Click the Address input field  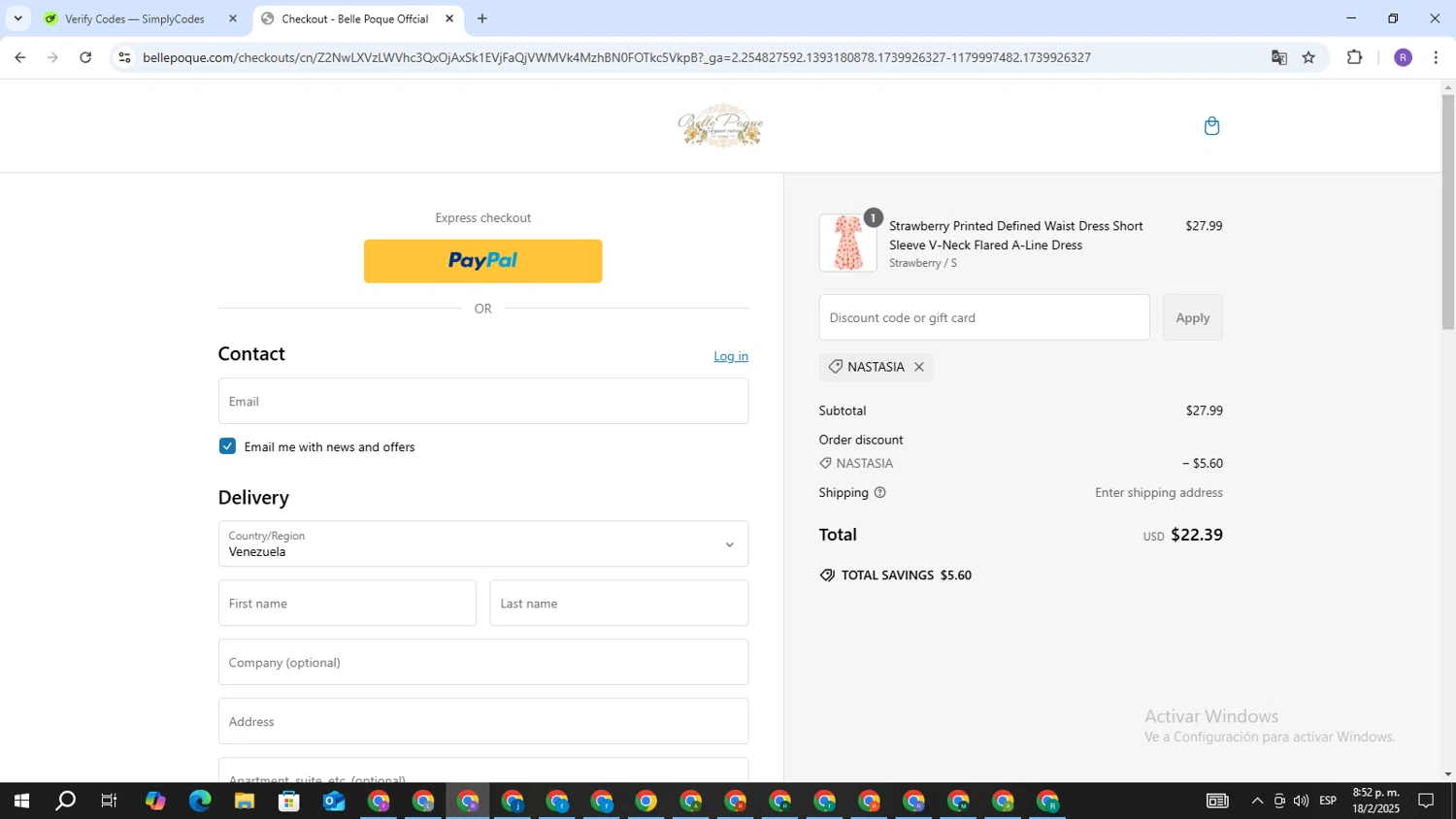(x=482, y=721)
